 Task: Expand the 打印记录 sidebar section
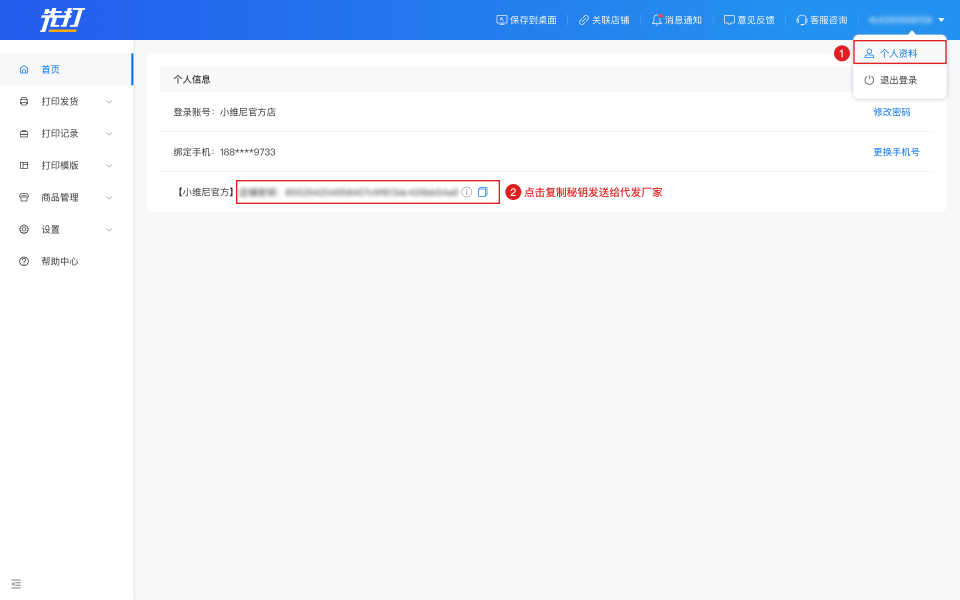click(66, 133)
